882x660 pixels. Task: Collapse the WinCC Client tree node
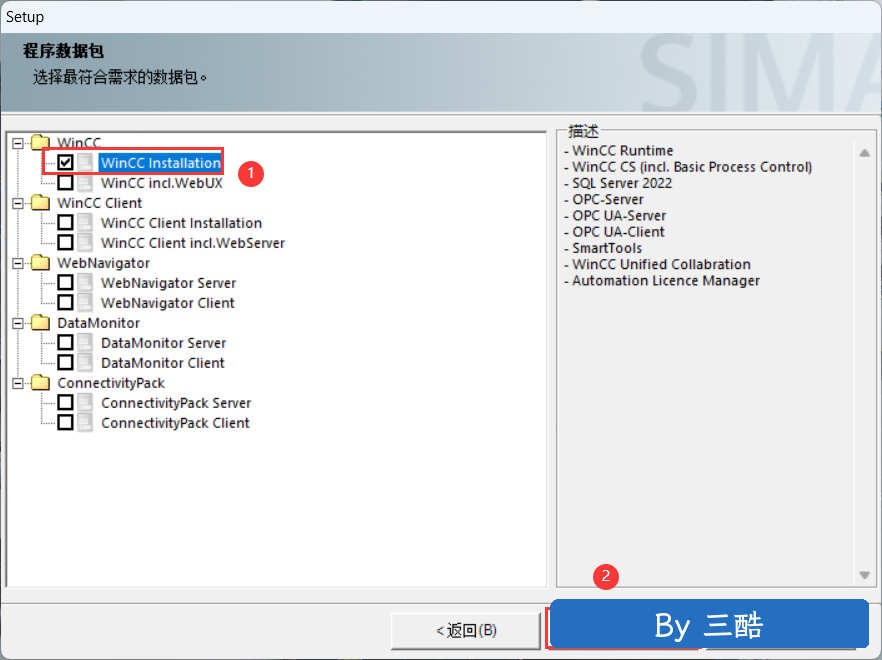click(x=18, y=203)
